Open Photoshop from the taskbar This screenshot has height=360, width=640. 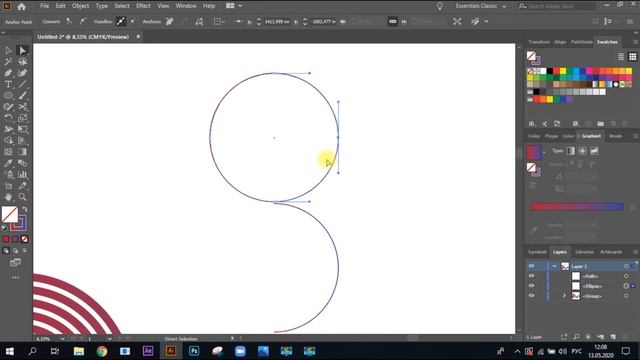click(x=194, y=351)
